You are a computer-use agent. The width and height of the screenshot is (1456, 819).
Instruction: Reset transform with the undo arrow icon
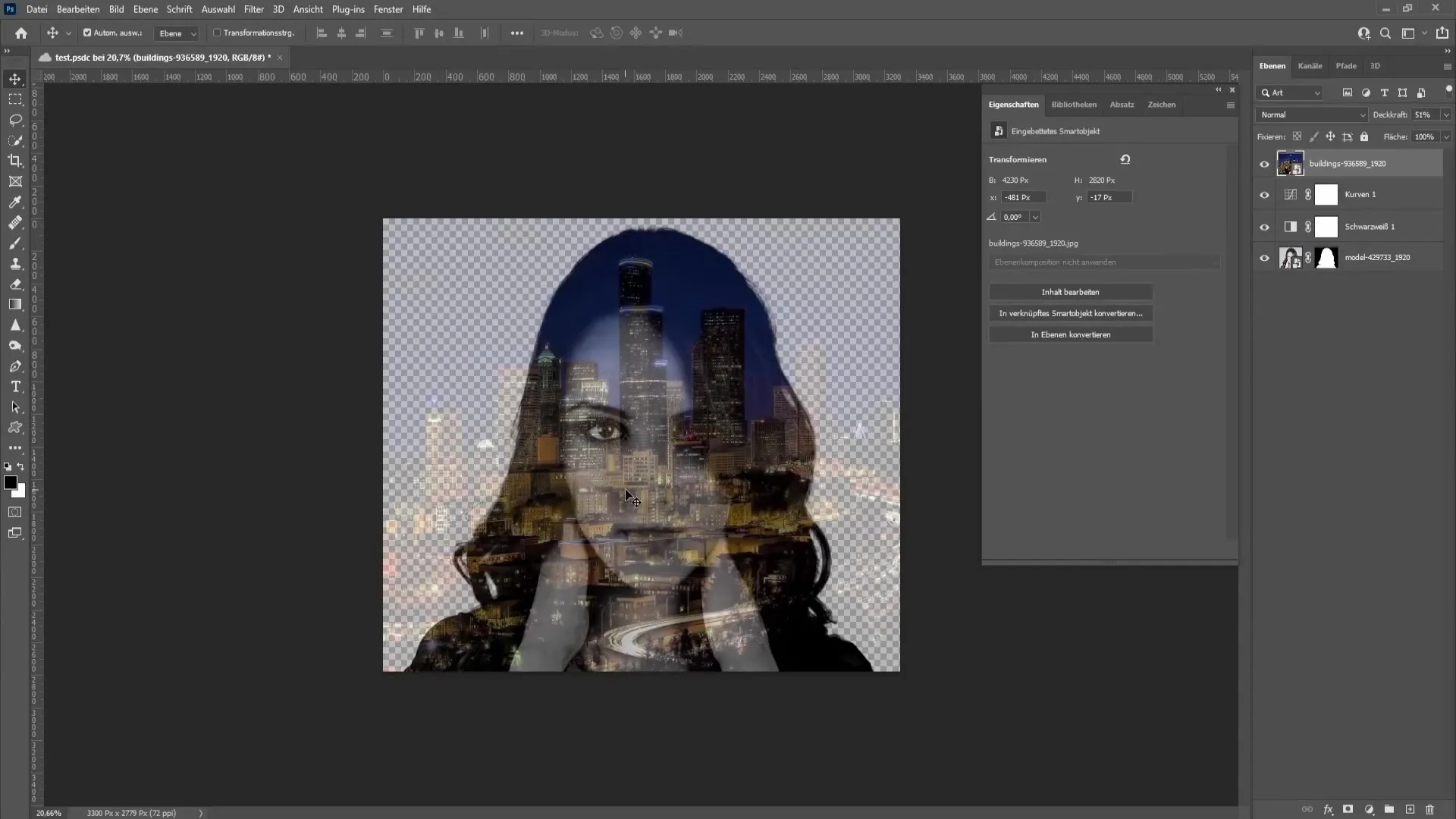pyautogui.click(x=1125, y=159)
